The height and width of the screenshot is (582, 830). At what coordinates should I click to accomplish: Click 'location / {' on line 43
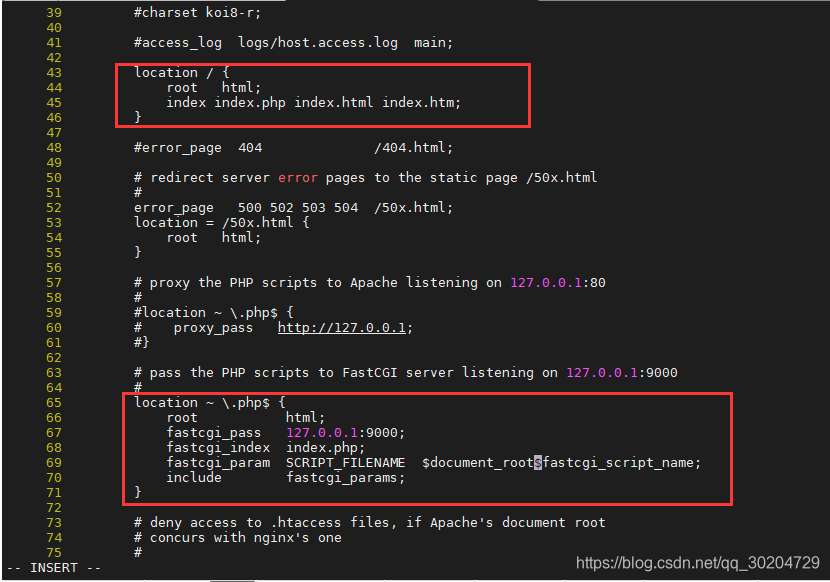pos(182,73)
